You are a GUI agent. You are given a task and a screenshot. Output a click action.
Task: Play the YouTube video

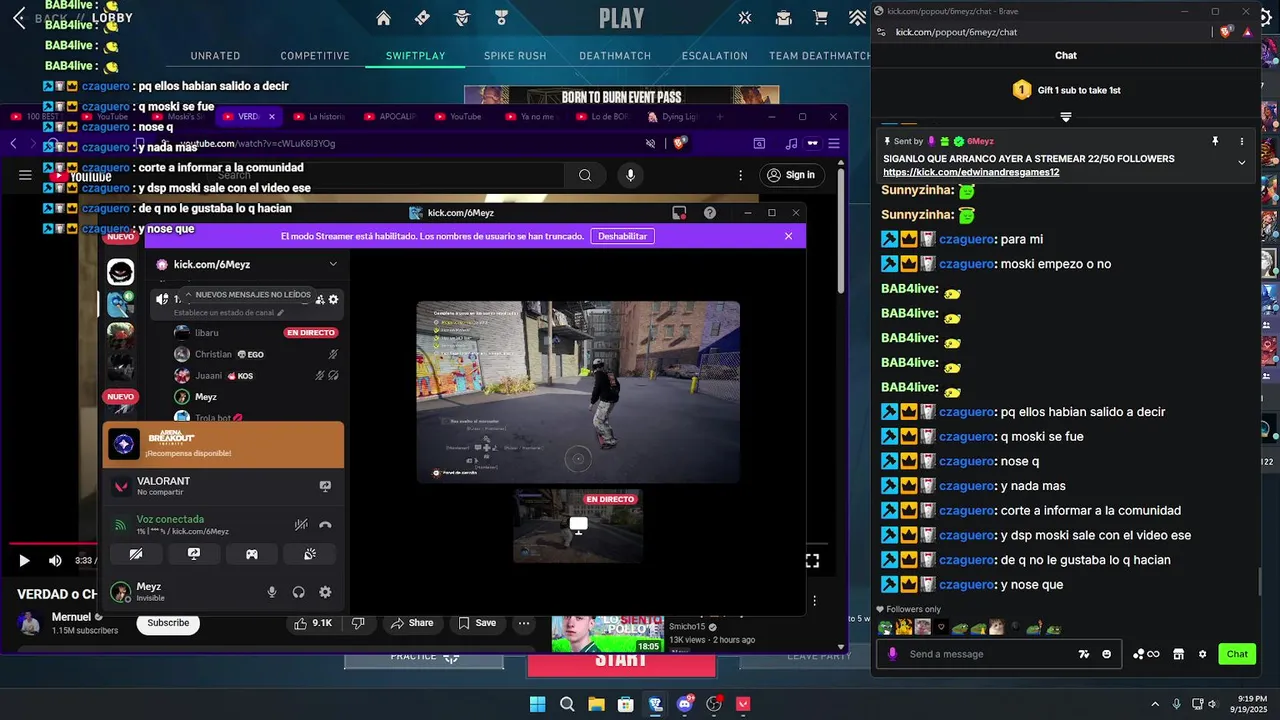pyautogui.click(x=24, y=561)
